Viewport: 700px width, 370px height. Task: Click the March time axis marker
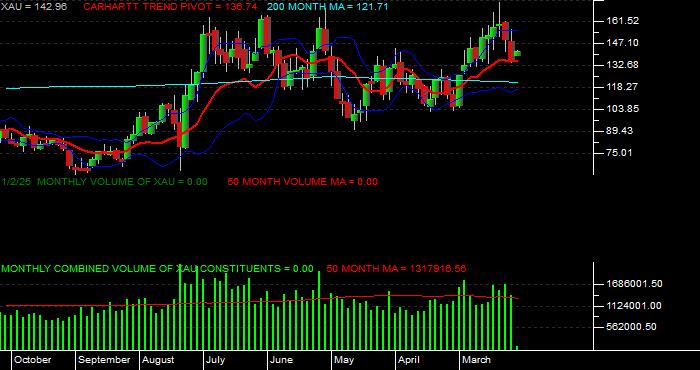click(x=477, y=360)
